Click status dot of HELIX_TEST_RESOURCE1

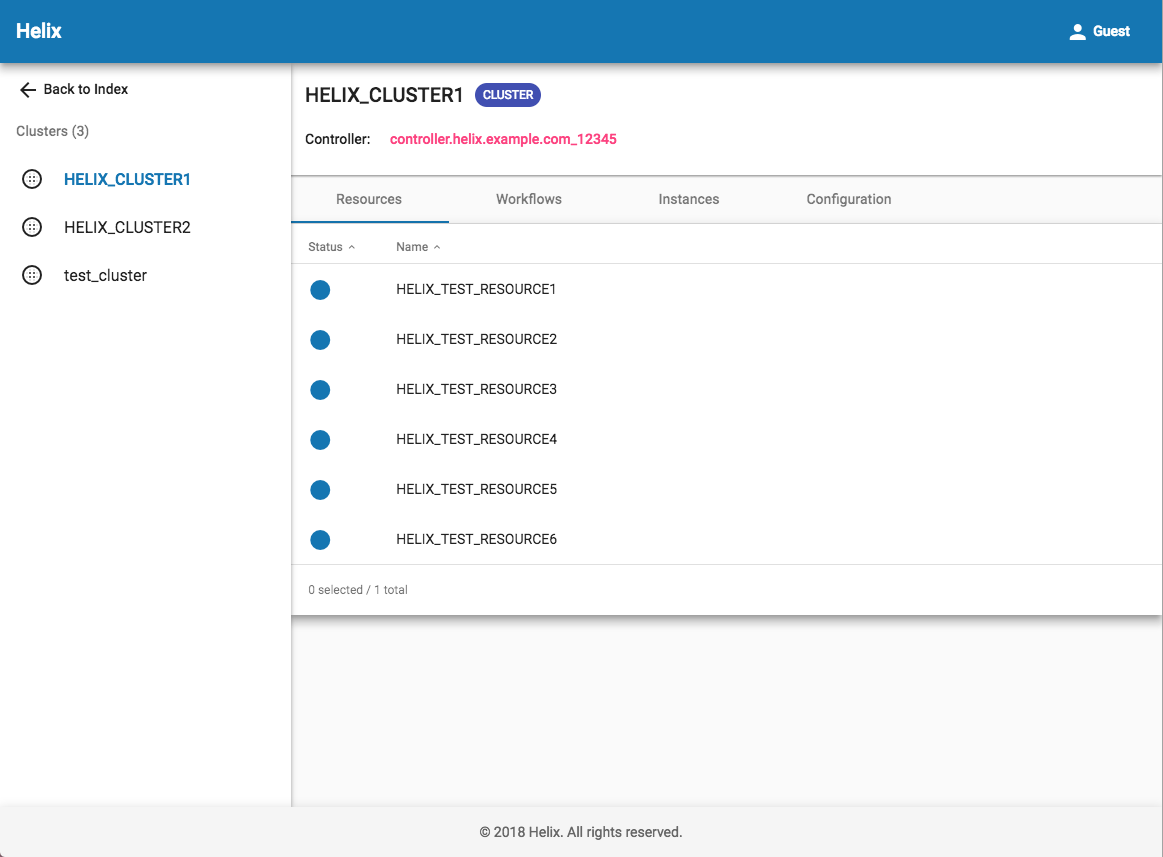(x=320, y=290)
